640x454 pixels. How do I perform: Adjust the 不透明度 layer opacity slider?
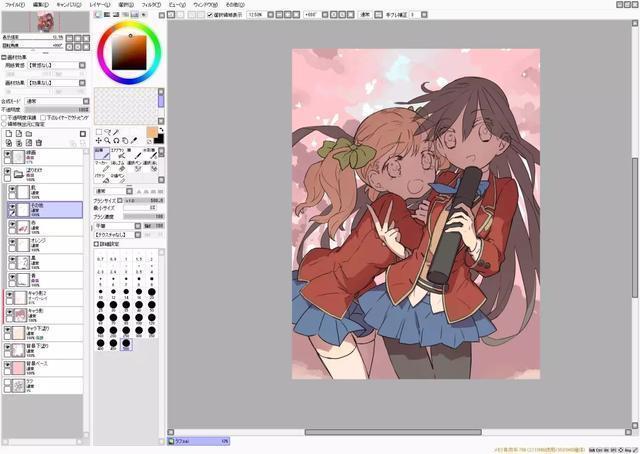[57, 110]
